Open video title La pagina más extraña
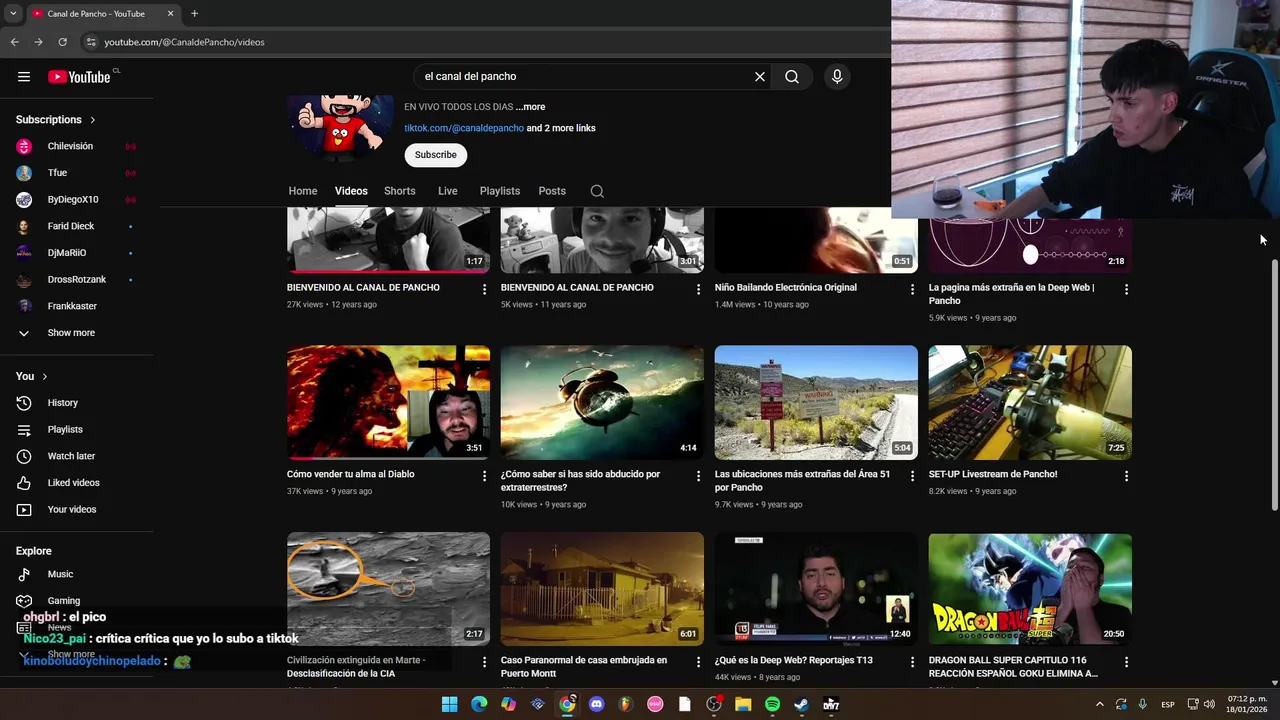The width and height of the screenshot is (1280, 720). [1011, 294]
